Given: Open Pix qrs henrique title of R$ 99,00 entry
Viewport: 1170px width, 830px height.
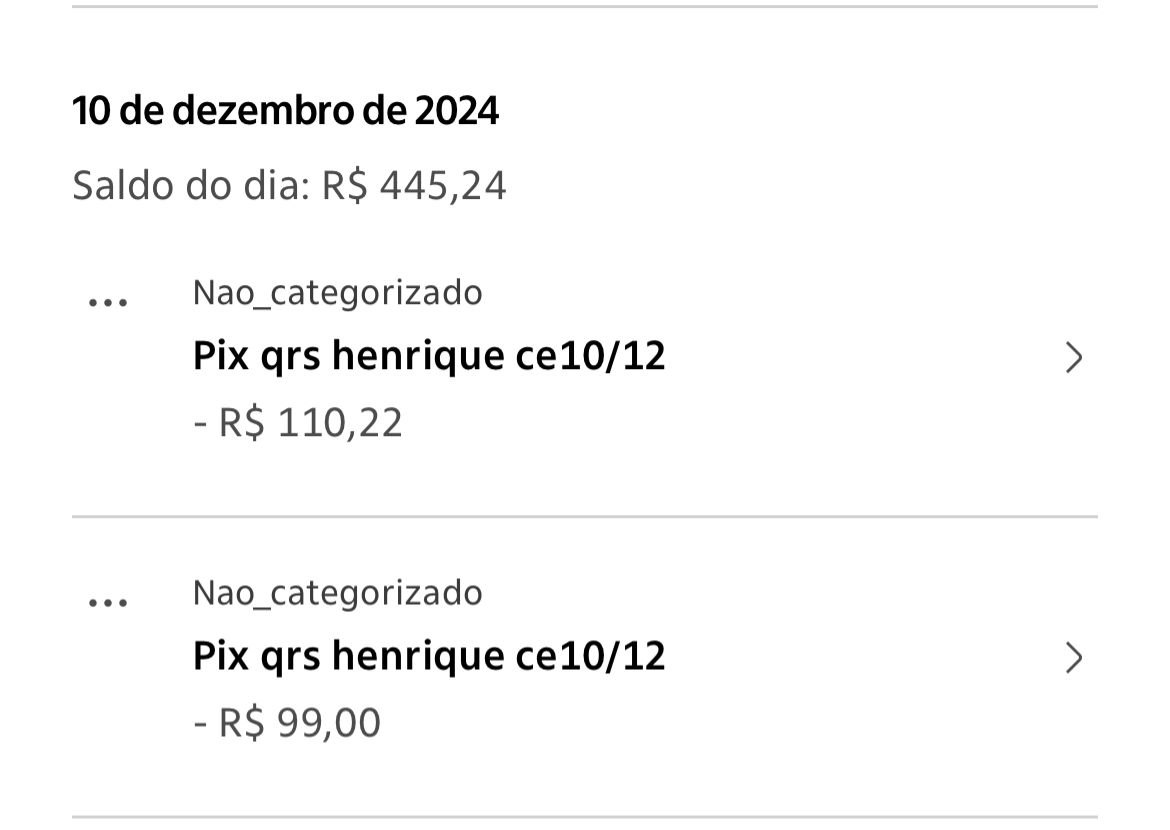Looking at the screenshot, I should click(x=428, y=656).
